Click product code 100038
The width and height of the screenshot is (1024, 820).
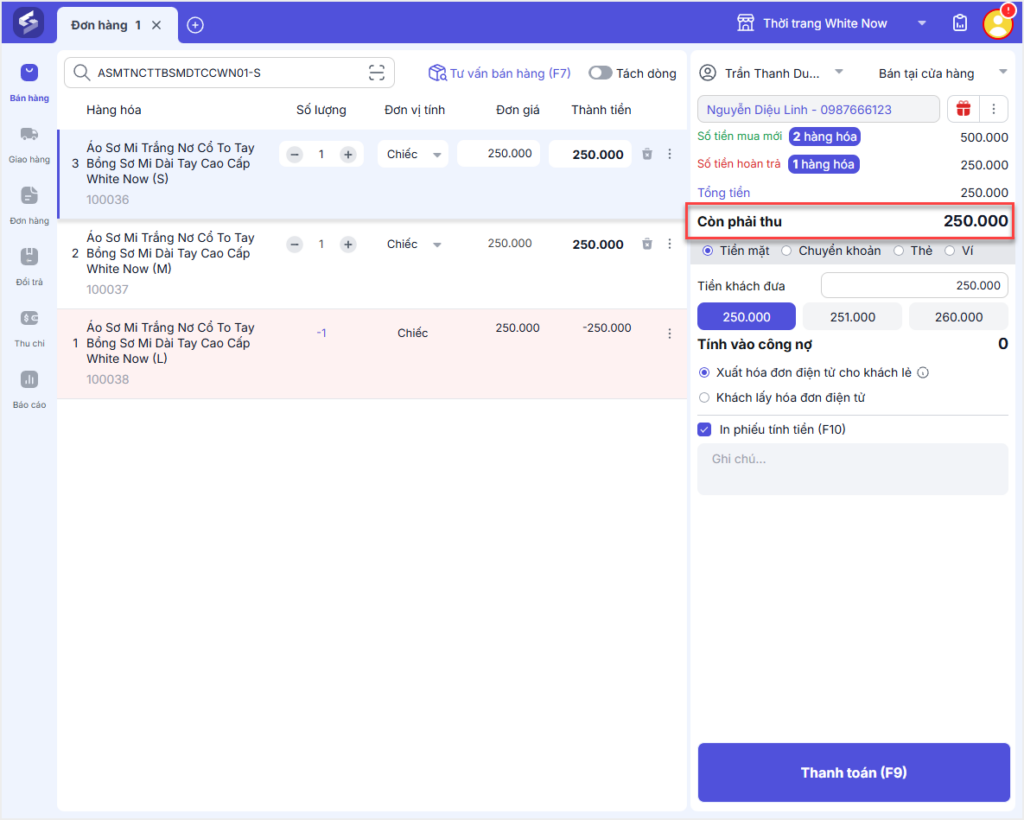108,379
